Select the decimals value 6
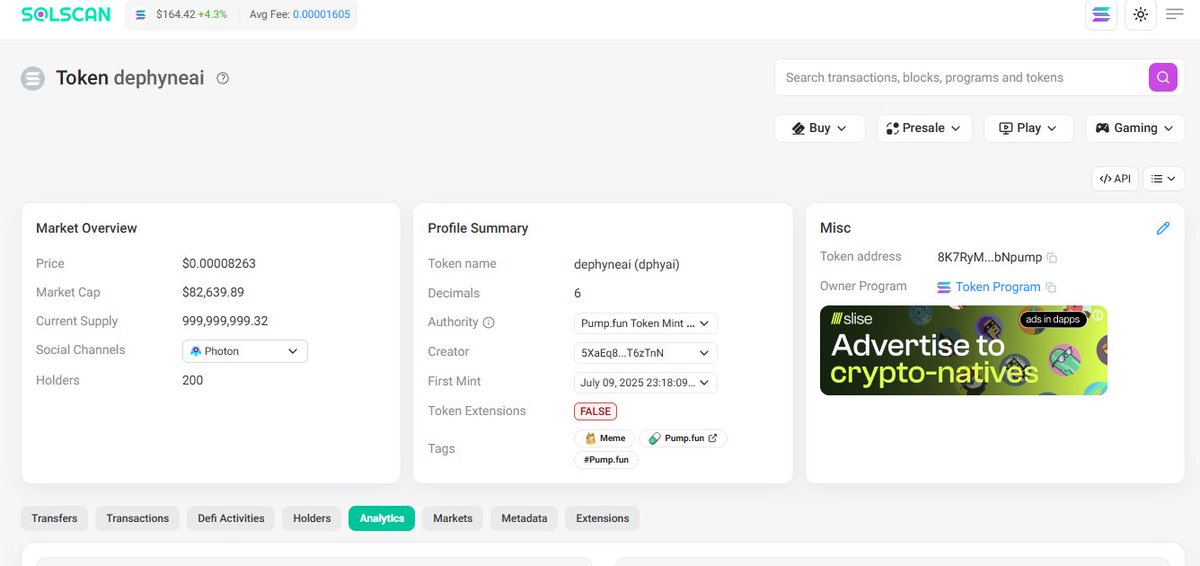The image size is (1200, 566). pos(578,293)
